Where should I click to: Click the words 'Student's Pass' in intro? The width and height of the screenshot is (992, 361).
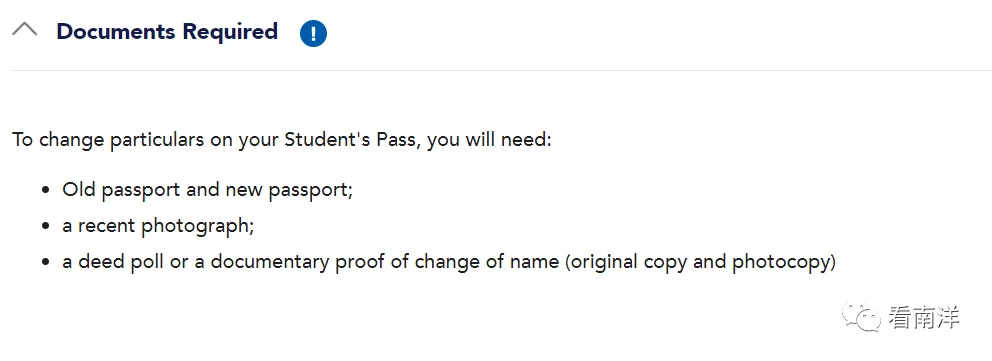click(x=351, y=138)
